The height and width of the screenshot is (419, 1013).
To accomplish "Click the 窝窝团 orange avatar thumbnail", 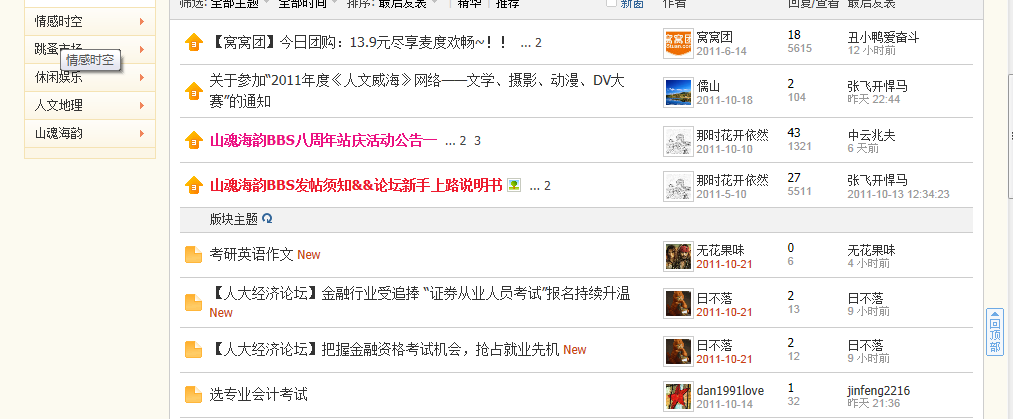I will pyautogui.click(x=678, y=43).
